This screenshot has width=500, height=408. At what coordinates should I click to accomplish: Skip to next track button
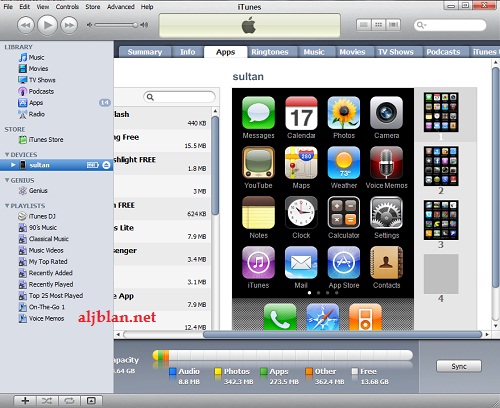click(x=69, y=25)
